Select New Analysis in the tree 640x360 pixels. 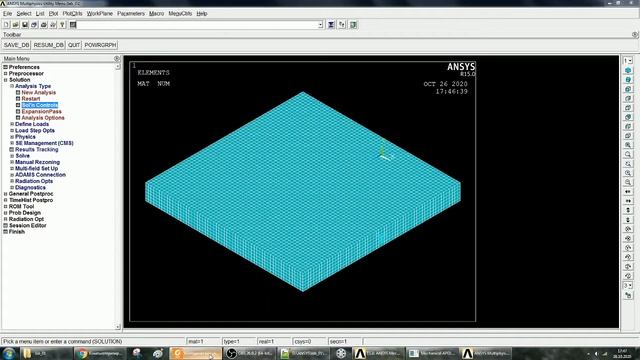[38, 93]
